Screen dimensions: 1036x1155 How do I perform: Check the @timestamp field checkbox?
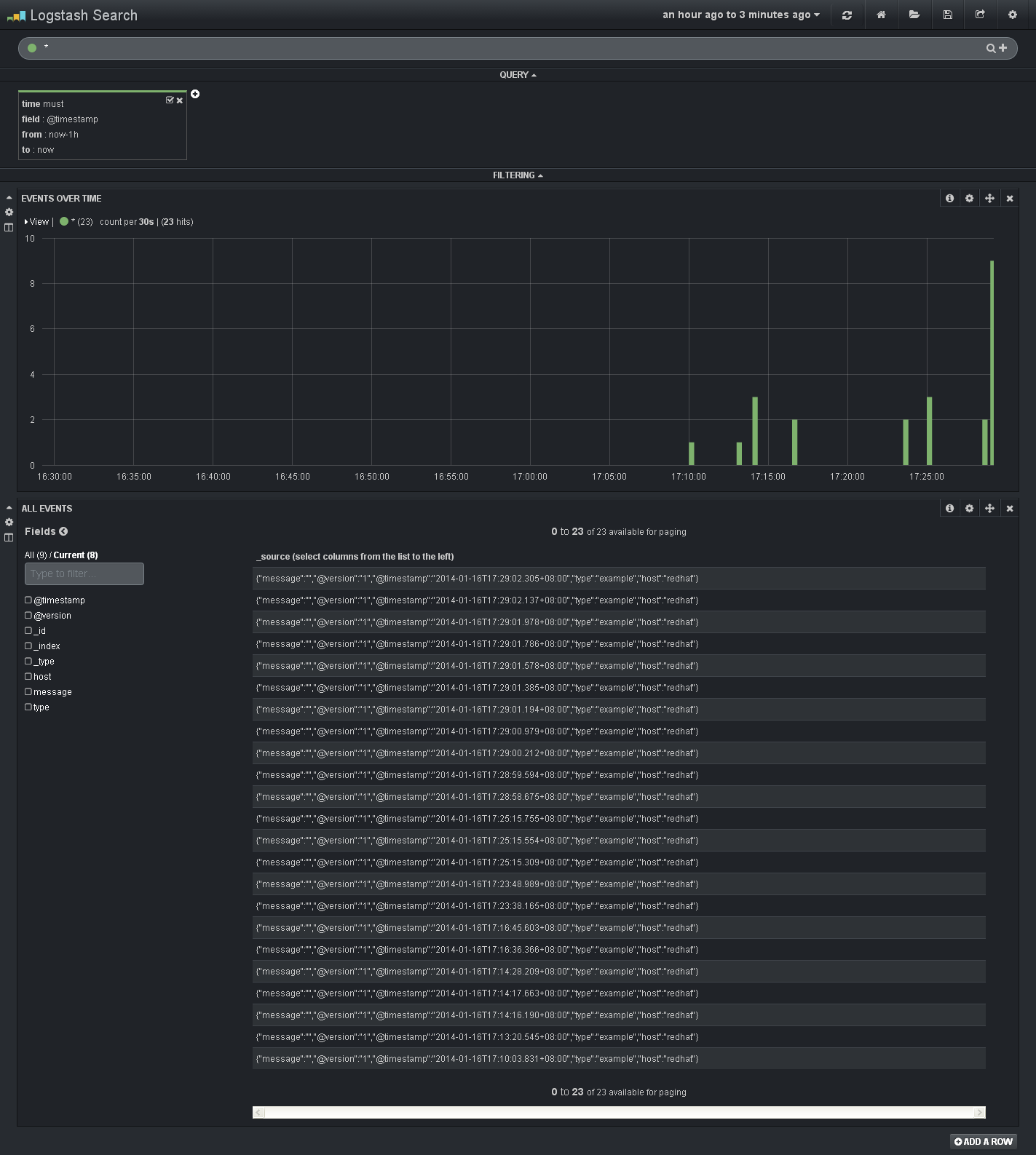click(28, 600)
